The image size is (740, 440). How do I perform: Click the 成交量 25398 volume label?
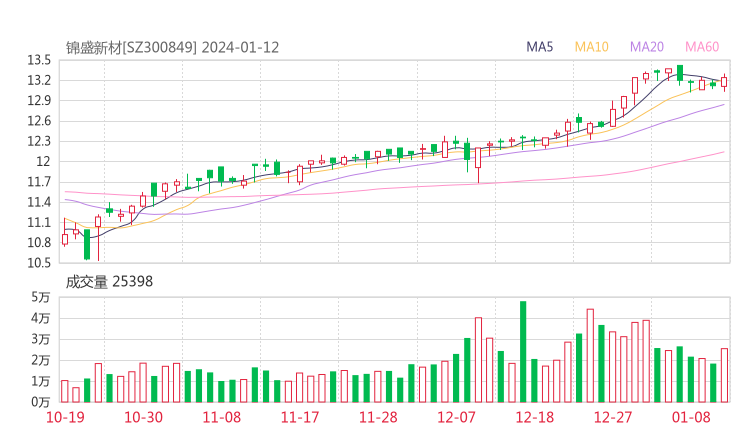point(109,282)
